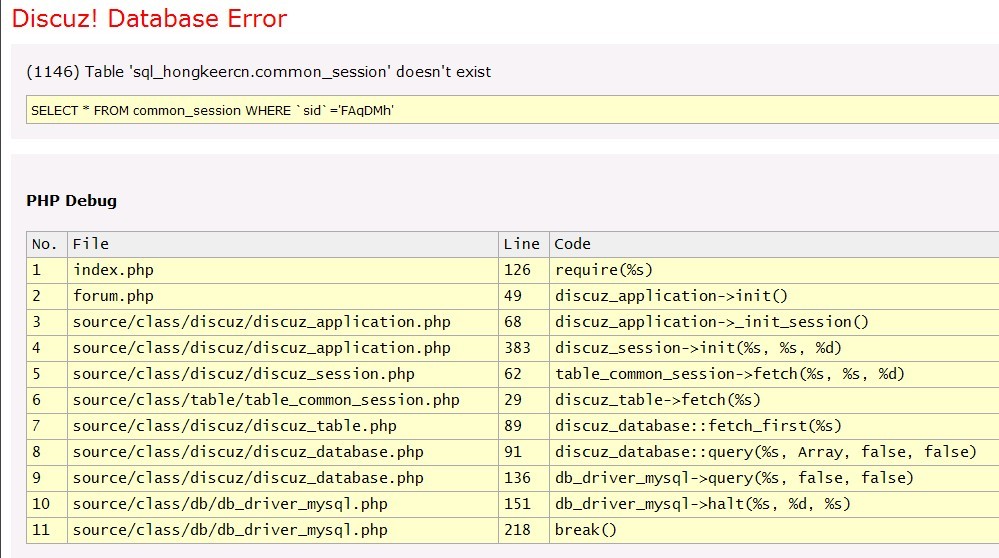Click line number 29

pyautogui.click(x=523, y=400)
